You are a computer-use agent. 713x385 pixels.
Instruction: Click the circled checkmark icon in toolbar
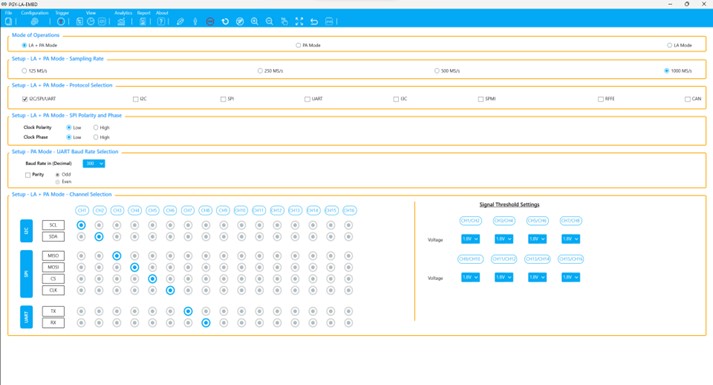(x=240, y=21)
